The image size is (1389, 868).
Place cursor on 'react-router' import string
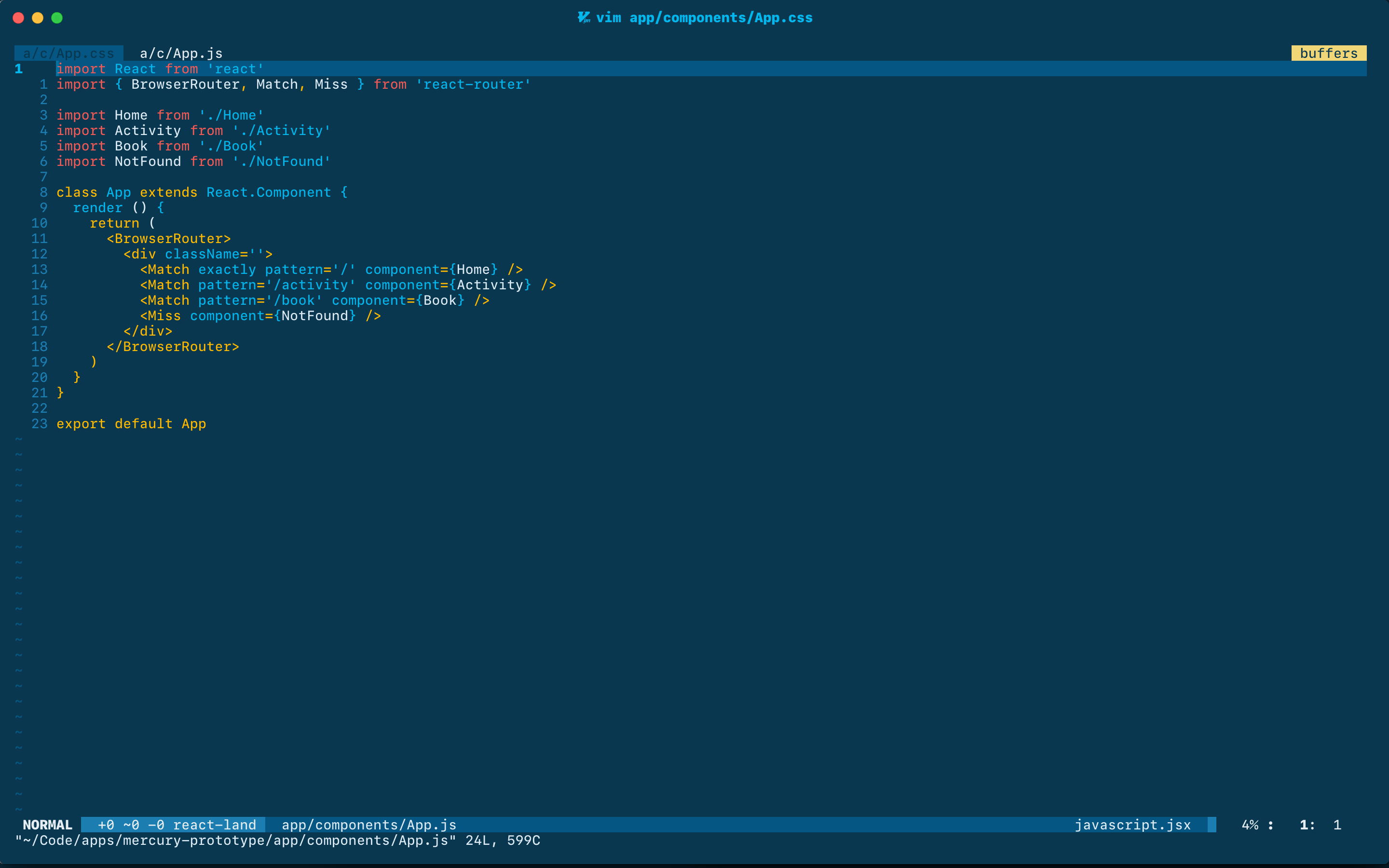pos(473,84)
